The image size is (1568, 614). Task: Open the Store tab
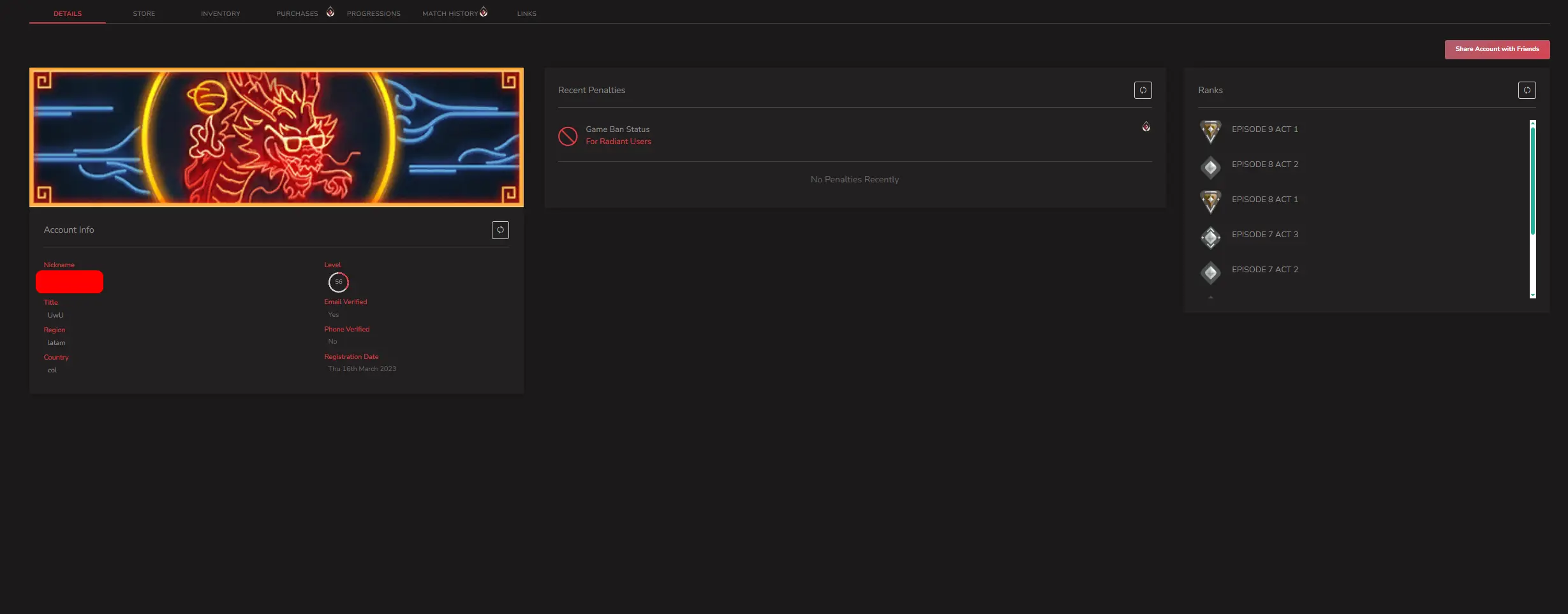[144, 13]
